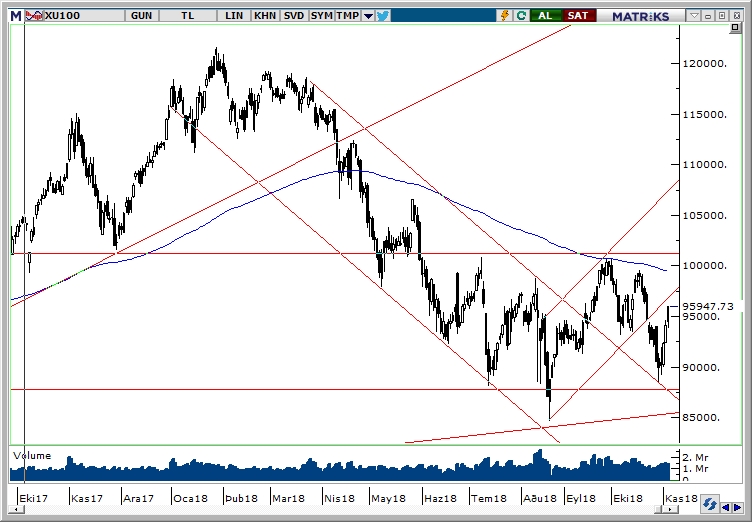The width and height of the screenshot is (752, 522).
Task: Click the SVD toolbar button
Action: pyautogui.click(x=294, y=16)
